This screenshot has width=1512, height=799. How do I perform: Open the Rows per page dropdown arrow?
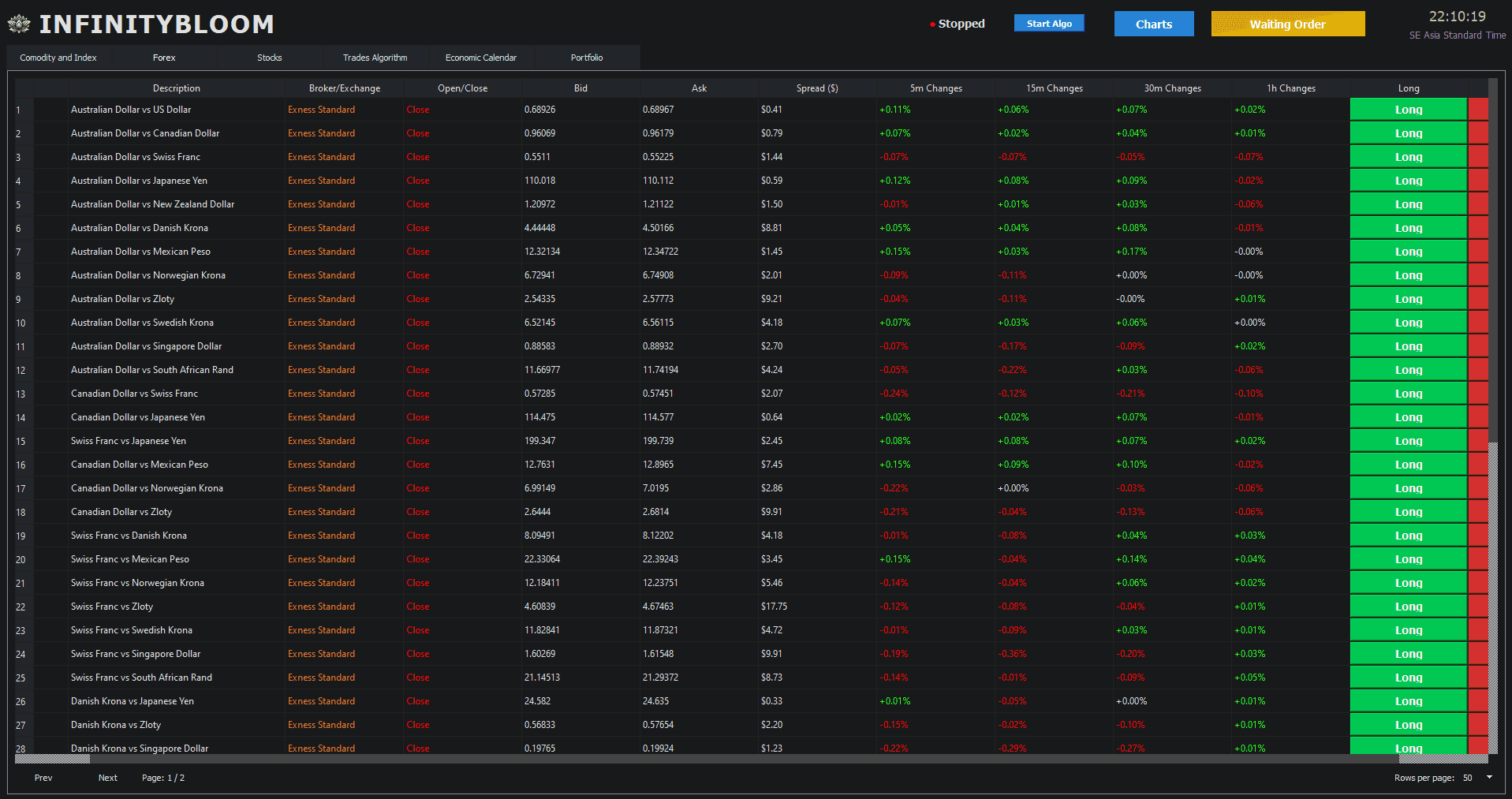click(1489, 778)
